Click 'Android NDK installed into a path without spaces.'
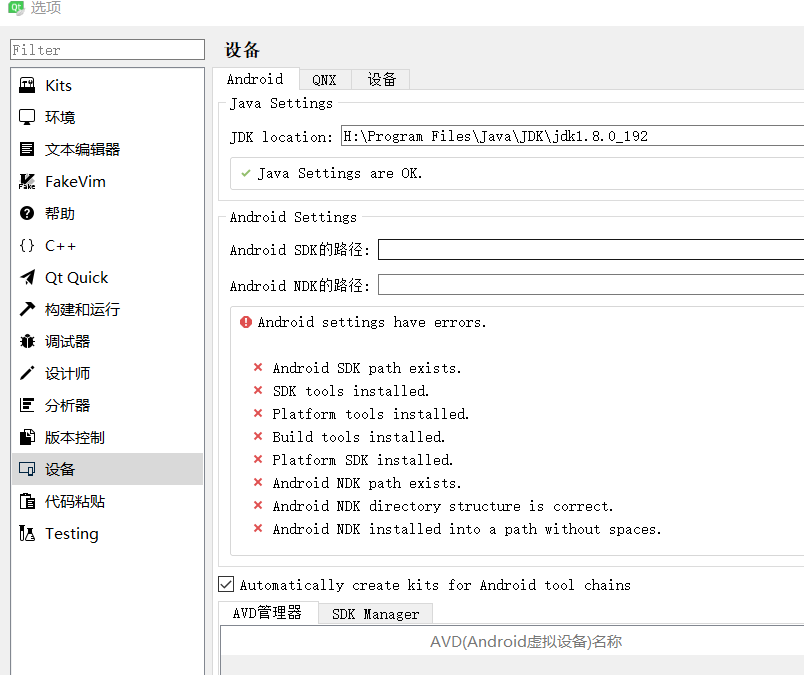 (467, 529)
